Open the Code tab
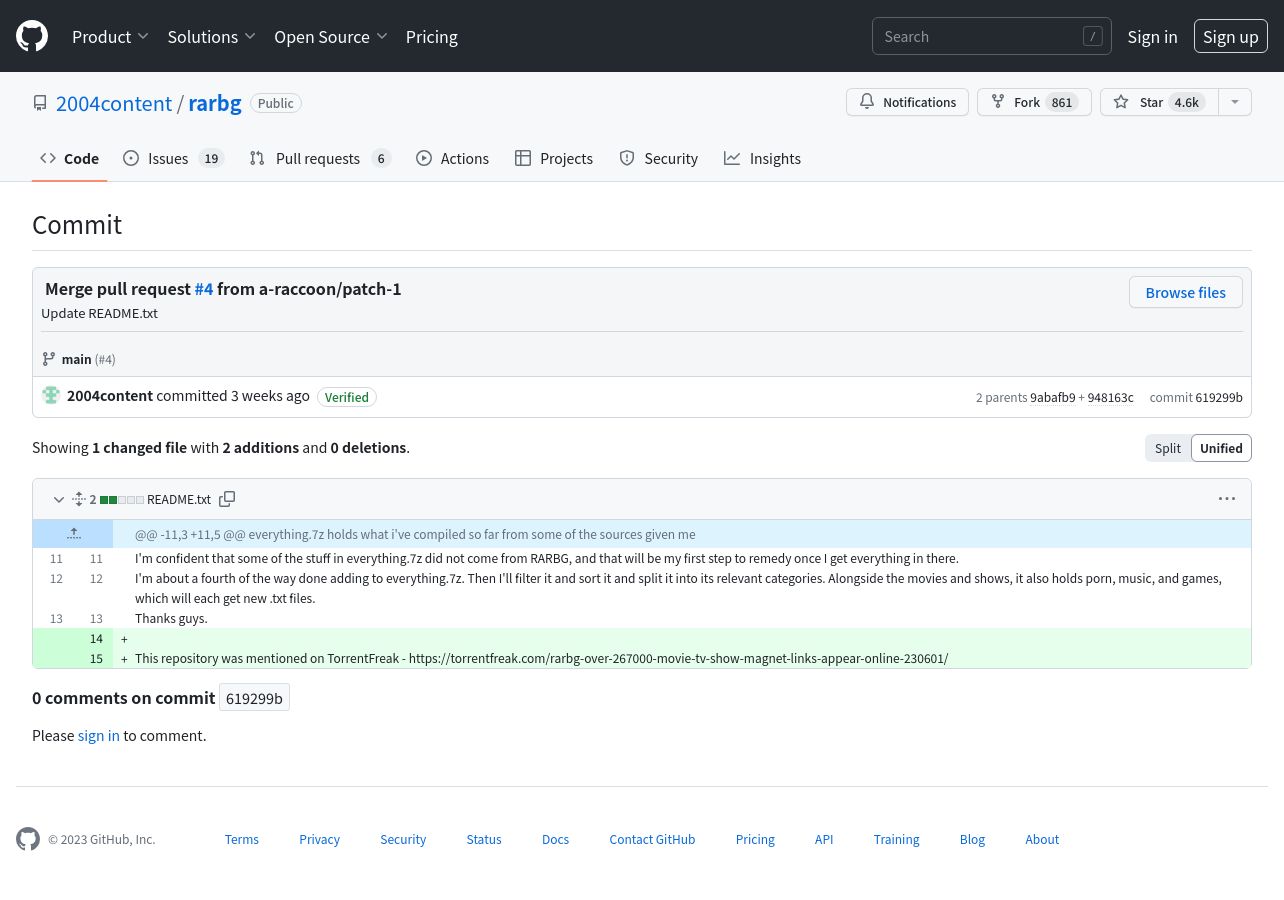1284x900 pixels. point(69,158)
